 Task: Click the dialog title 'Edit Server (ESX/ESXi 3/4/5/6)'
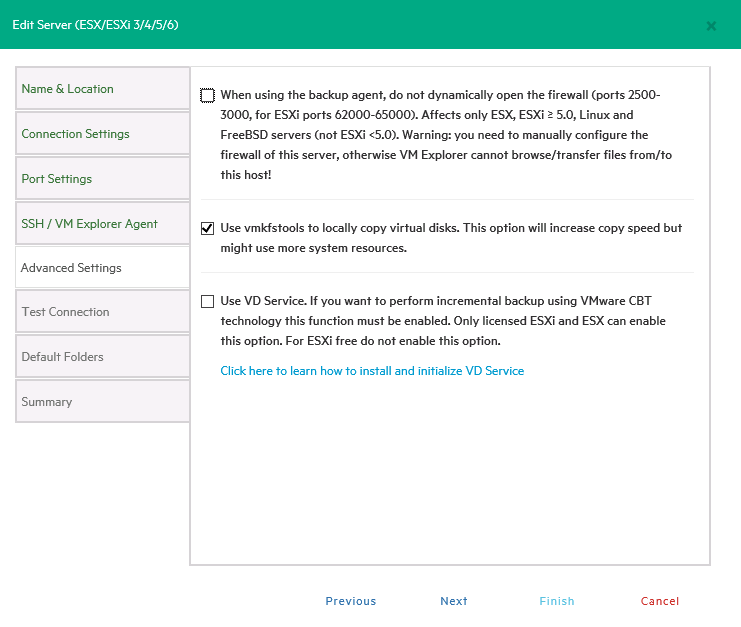pyautogui.click(x=95, y=25)
